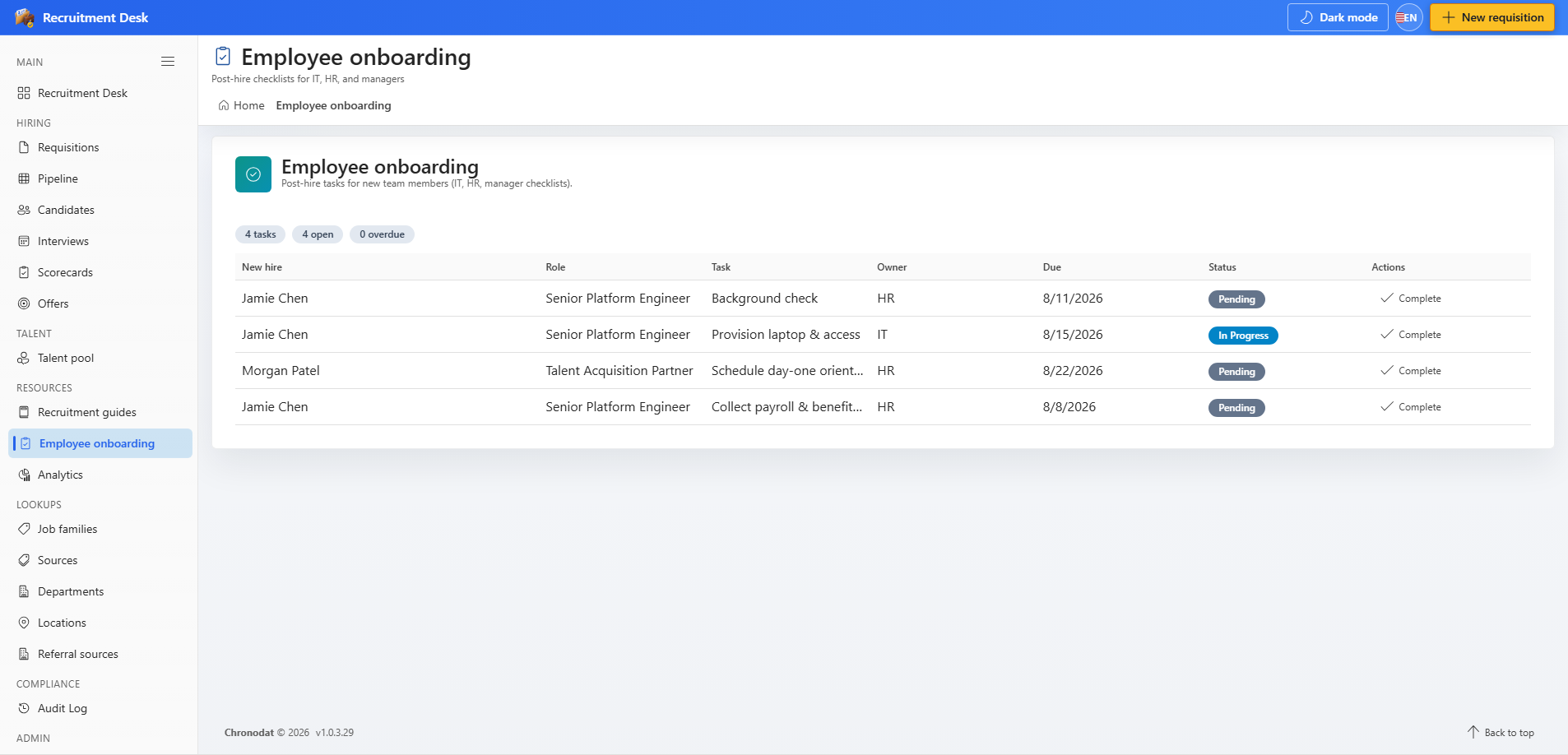Click the Recruitment guides book icon

pyautogui.click(x=24, y=412)
